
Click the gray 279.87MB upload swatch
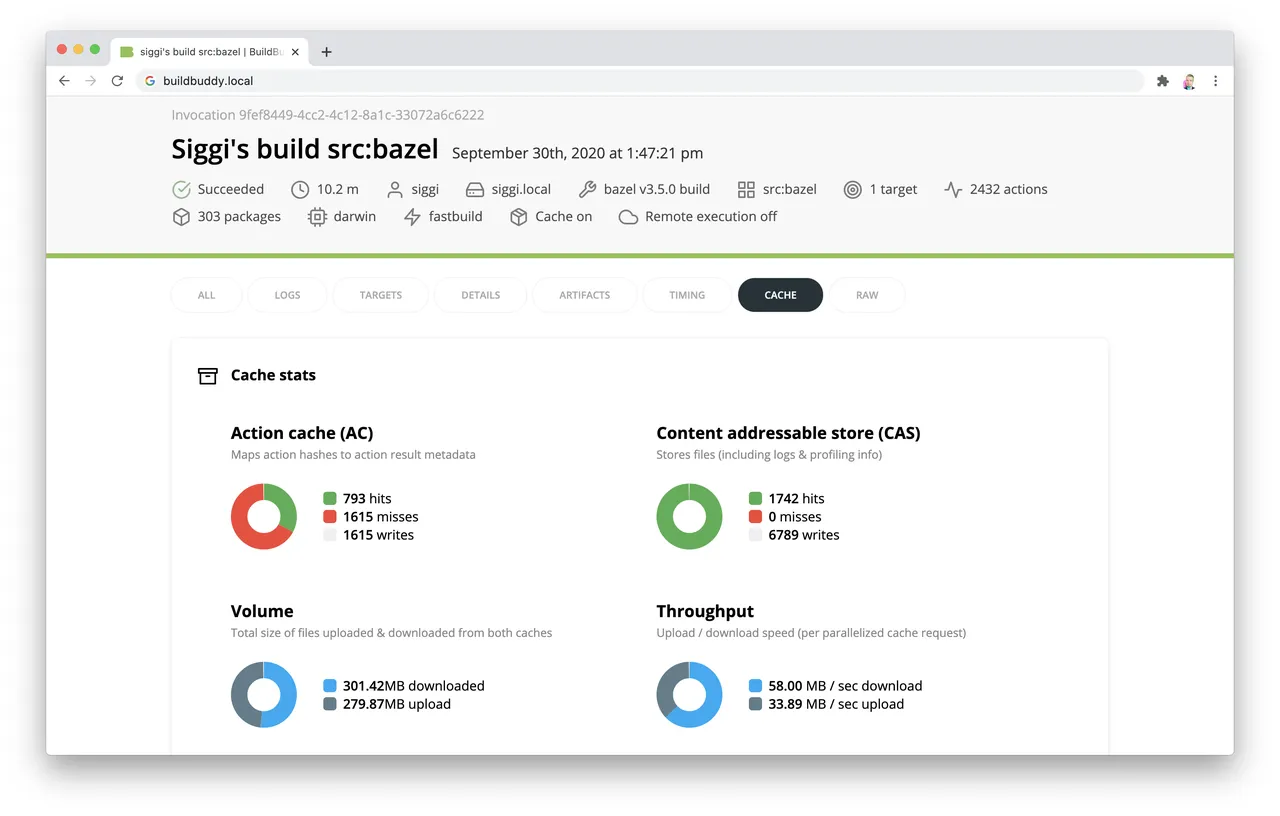coord(330,704)
